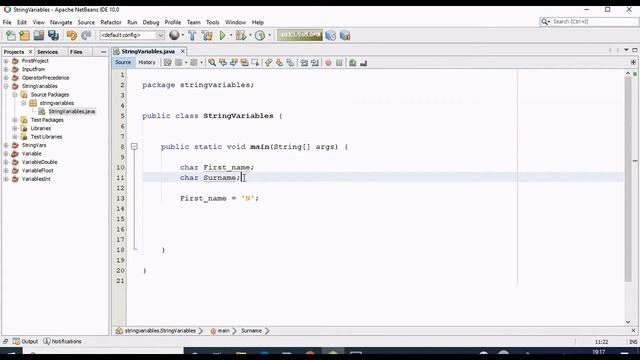Viewport: 640px width, 360px height.
Task: Expand the FirstProject tree node
Action: point(6,61)
